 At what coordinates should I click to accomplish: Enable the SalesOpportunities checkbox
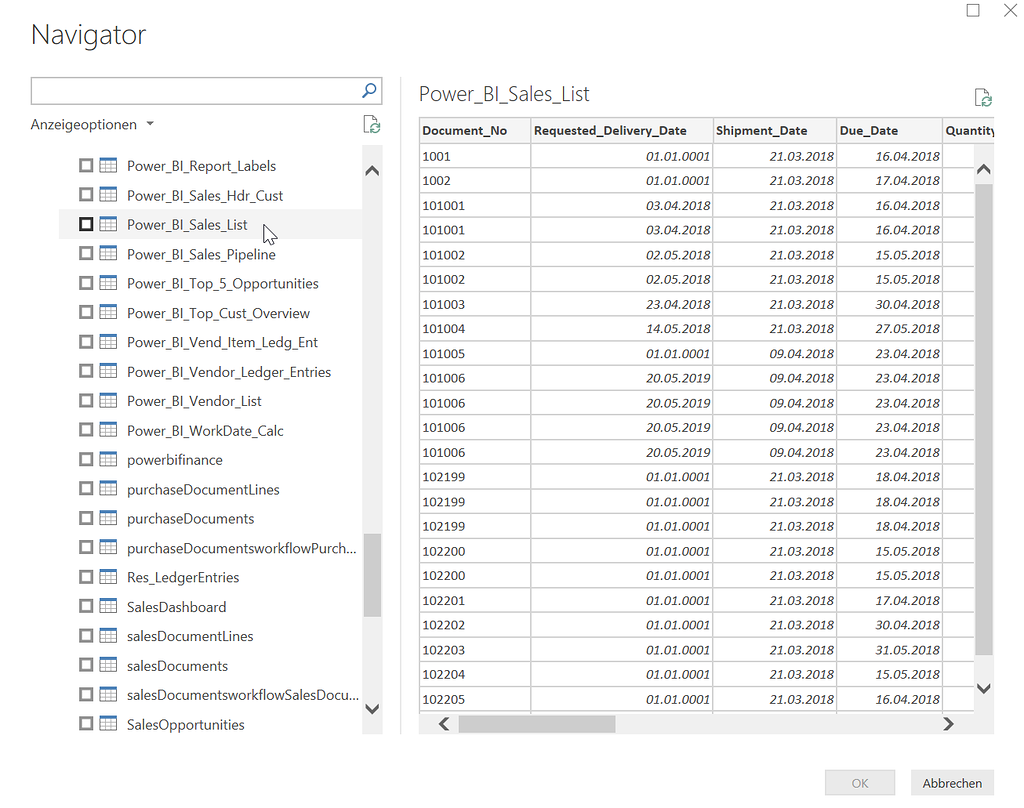pyautogui.click(x=86, y=724)
